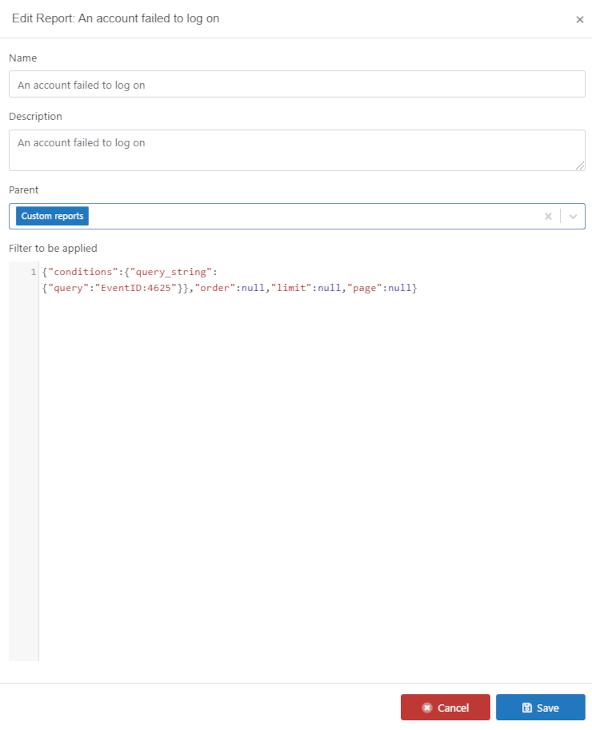The image size is (592, 730).
Task: Click the "page" key in filter JSON
Action: (364, 288)
